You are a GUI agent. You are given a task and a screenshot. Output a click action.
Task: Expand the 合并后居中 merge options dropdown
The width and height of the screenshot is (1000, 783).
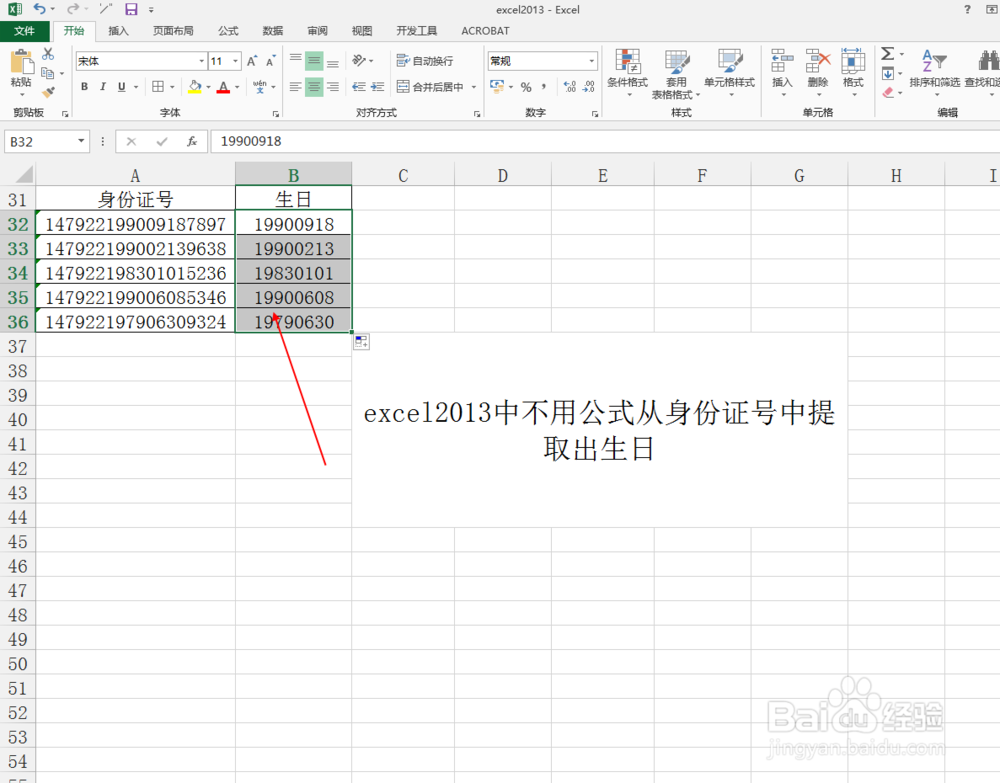[473, 87]
